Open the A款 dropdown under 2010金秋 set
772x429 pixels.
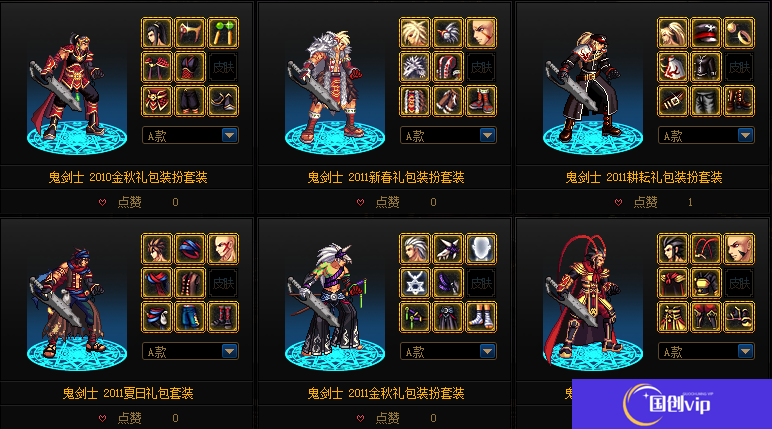[190, 135]
